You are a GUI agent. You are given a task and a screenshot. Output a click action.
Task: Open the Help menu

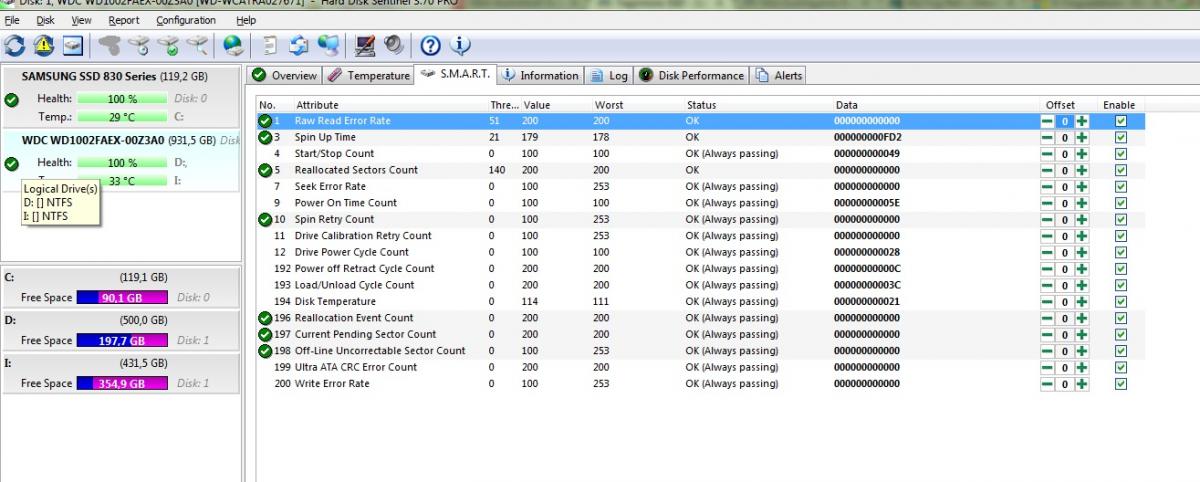[245, 20]
